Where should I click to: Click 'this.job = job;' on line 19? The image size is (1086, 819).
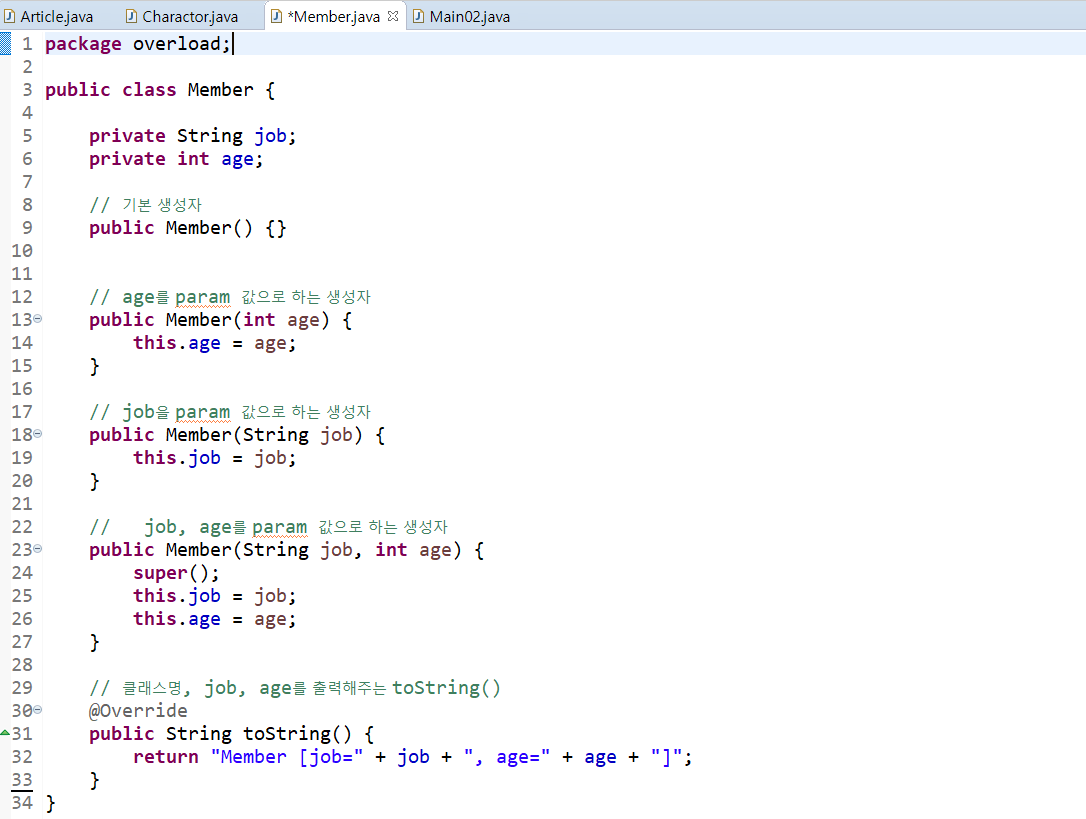[x=215, y=458]
